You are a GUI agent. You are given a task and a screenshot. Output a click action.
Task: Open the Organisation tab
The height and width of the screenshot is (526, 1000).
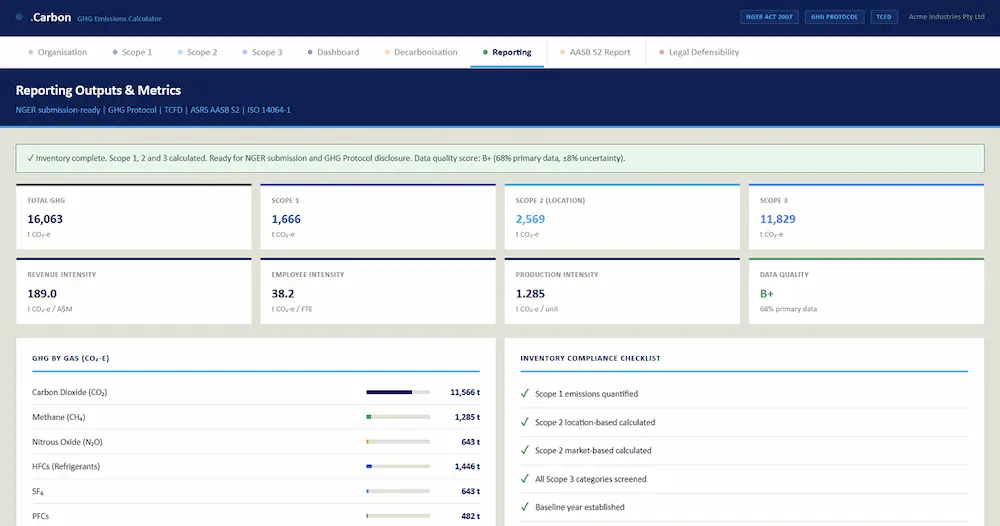click(x=57, y=52)
